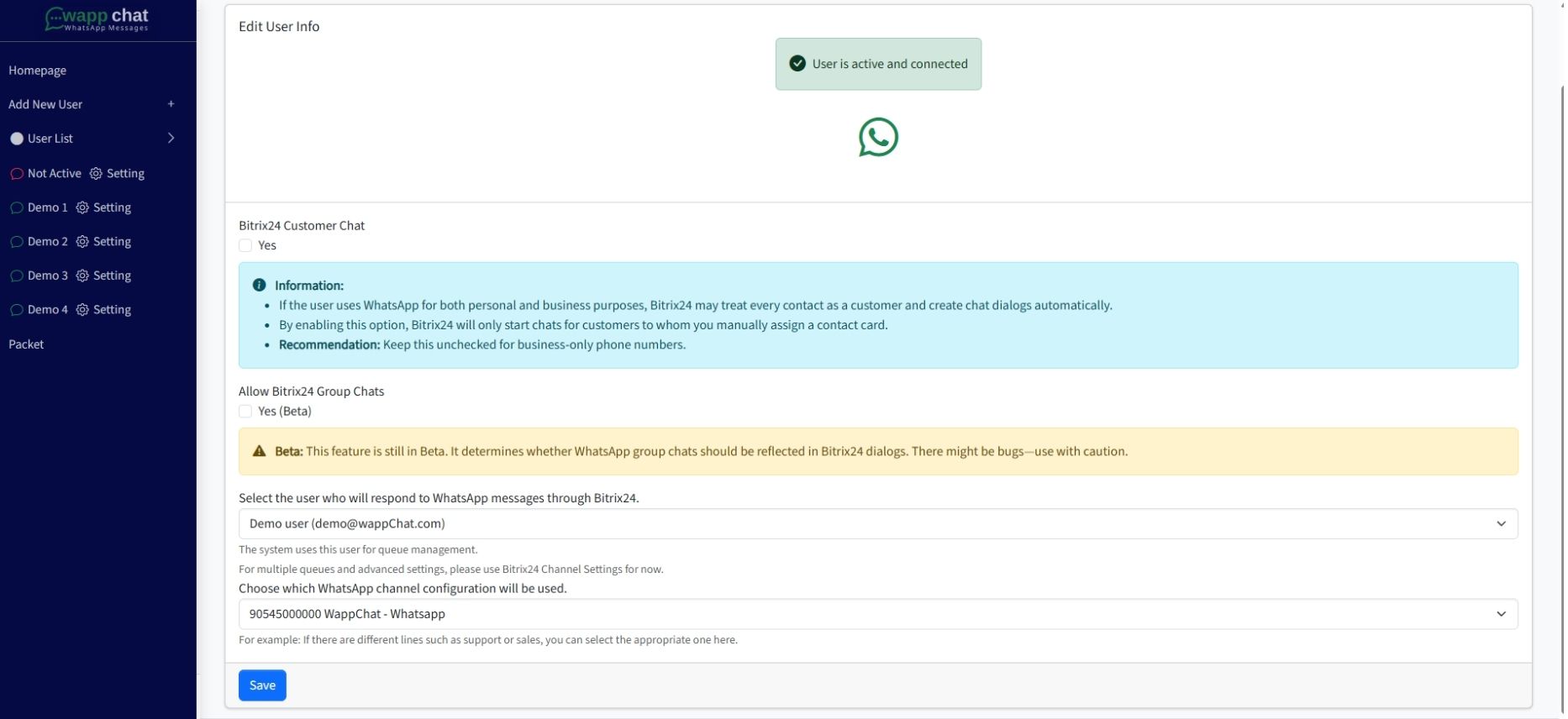Click the 'Allow Bitrix24 Group Chats' label
Screen dimensions: 1568x719
click(x=311, y=391)
